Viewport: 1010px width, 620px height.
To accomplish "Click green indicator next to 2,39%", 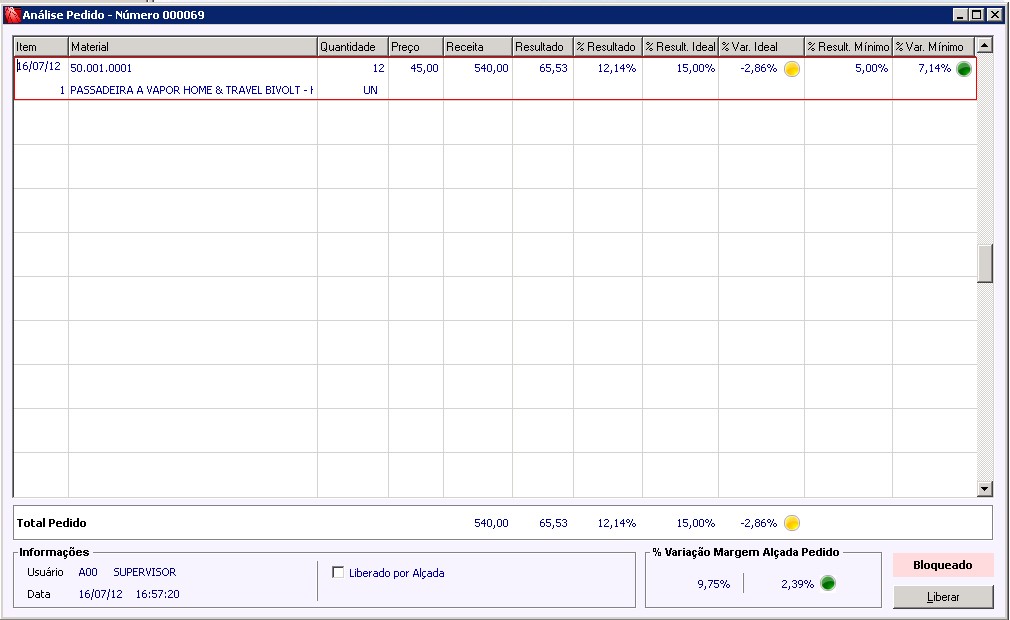I will (x=828, y=583).
